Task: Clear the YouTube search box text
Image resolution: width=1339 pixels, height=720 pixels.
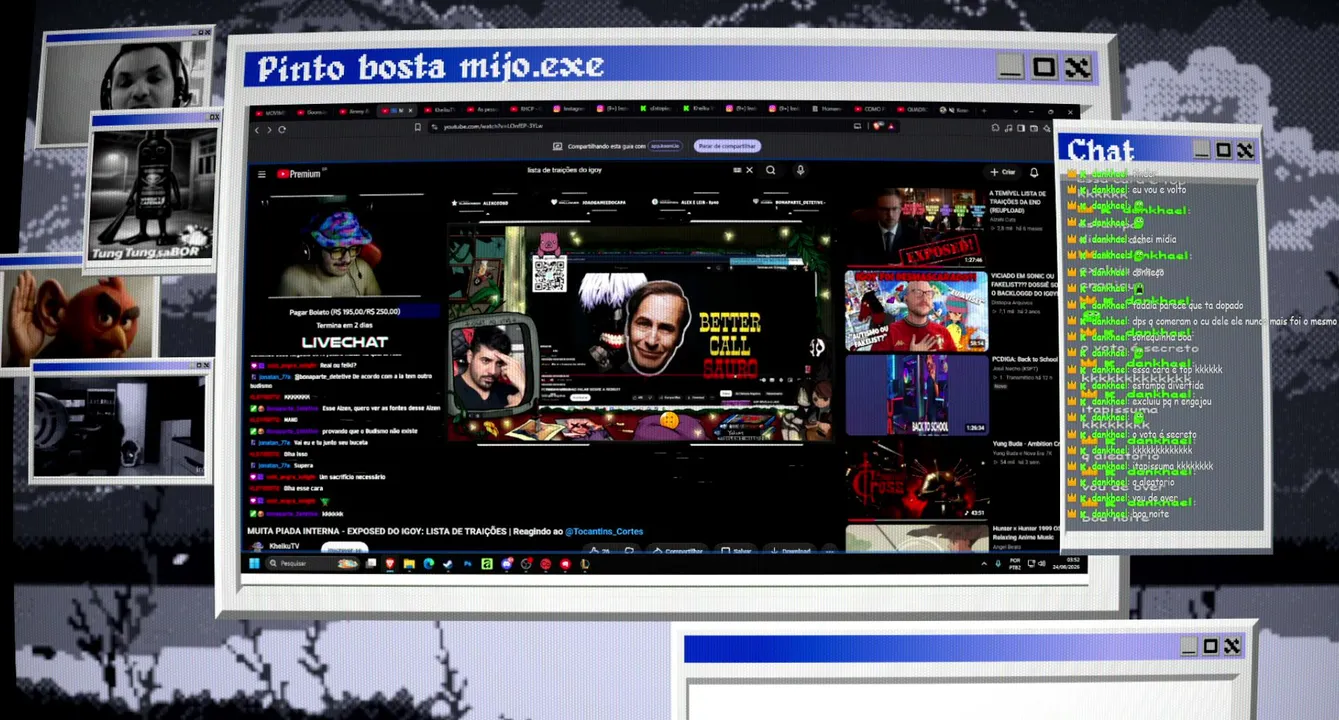Action: click(x=749, y=170)
